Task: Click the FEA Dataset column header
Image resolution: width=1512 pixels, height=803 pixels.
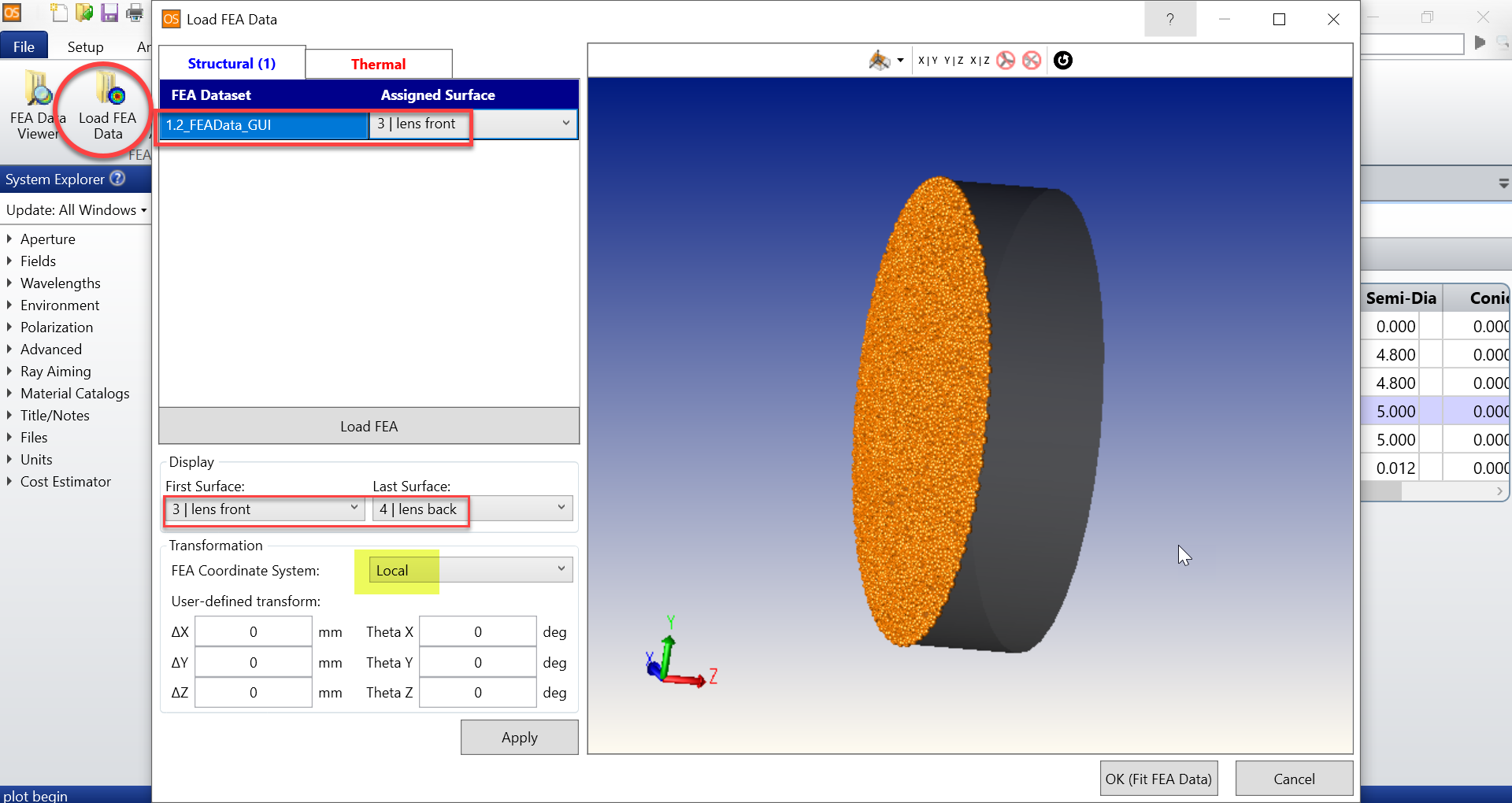Action: 211,95
